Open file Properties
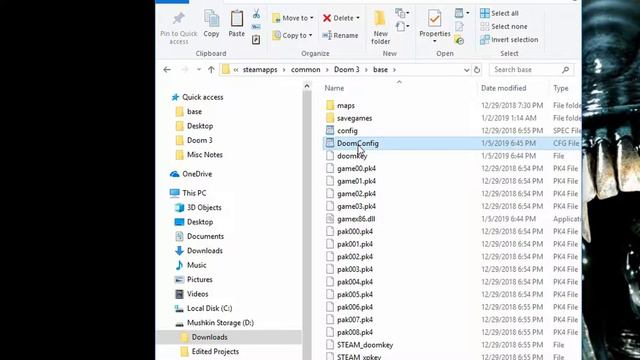Image resolution: width=640 pixels, height=360 pixels. tap(435, 24)
